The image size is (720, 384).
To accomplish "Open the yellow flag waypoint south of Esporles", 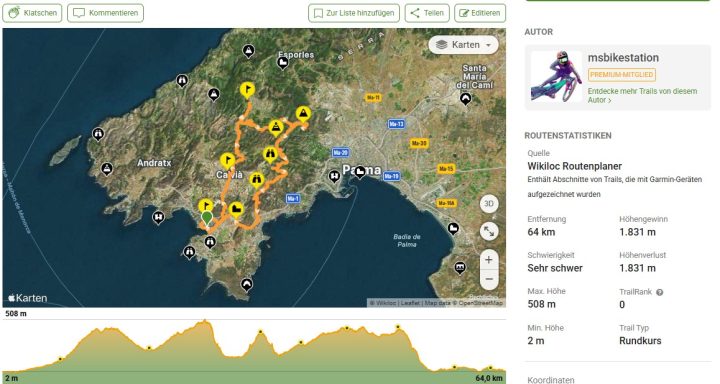I will coord(248,90).
